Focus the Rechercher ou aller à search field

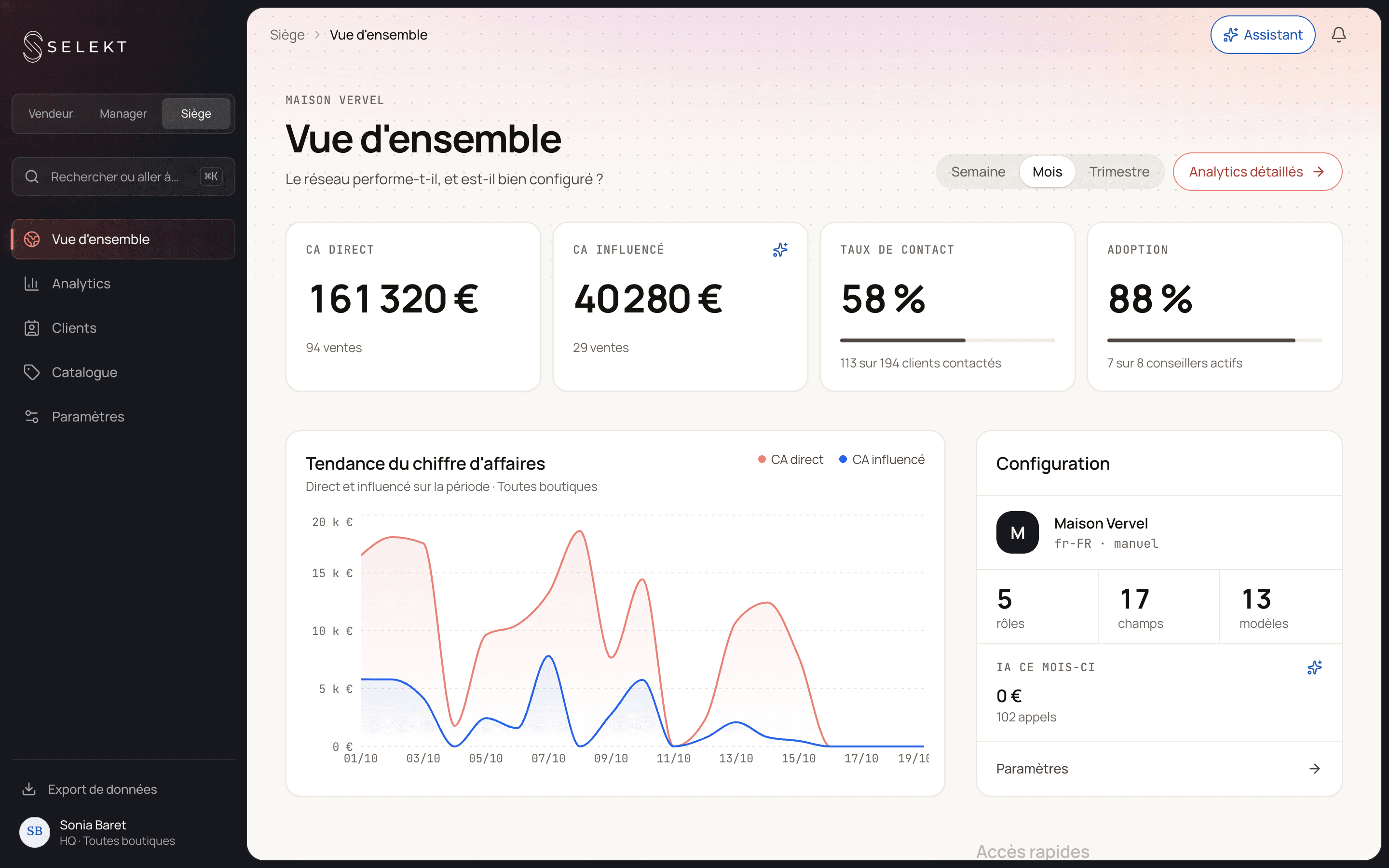(123, 177)
